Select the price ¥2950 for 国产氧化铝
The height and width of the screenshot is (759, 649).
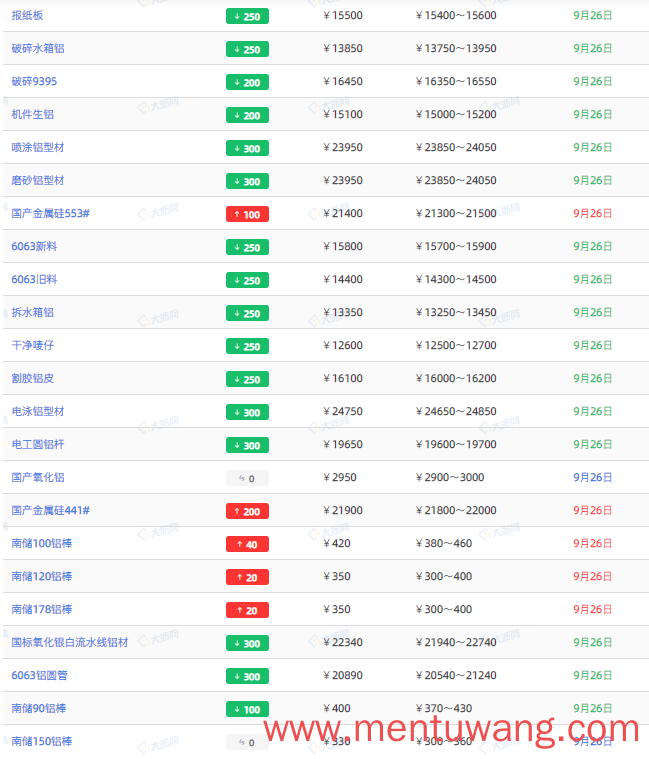[340, 477]
